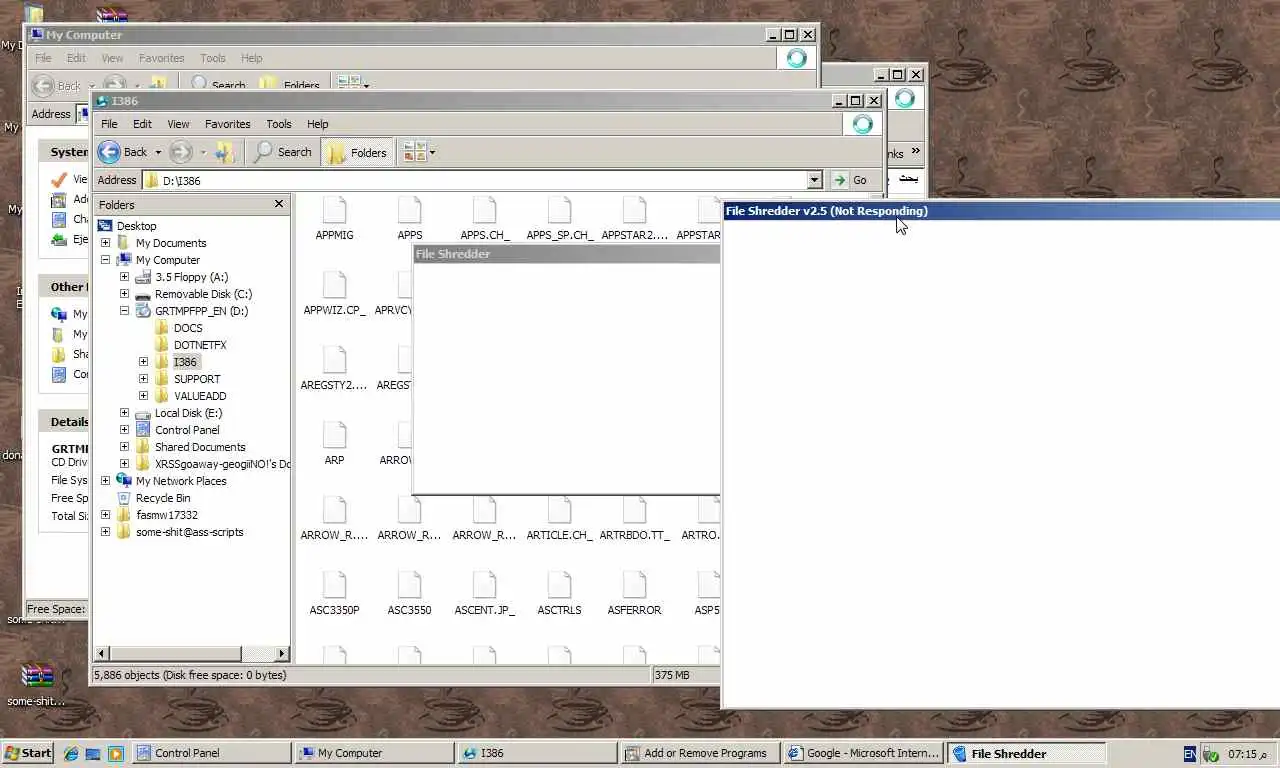This screenshot has width=1280, height=768.
Task: Open Favorites menu in My Computer window
Action: pos(161,58)
